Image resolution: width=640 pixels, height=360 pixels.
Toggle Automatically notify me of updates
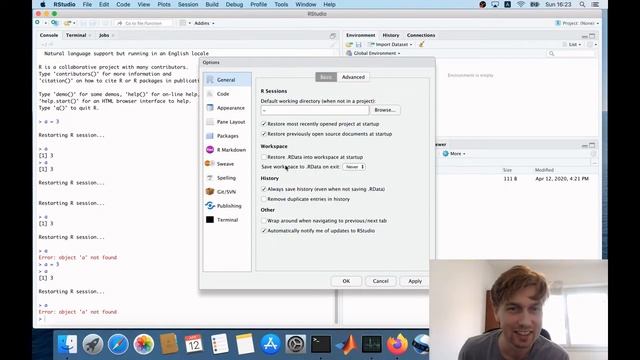click(264, 231)
